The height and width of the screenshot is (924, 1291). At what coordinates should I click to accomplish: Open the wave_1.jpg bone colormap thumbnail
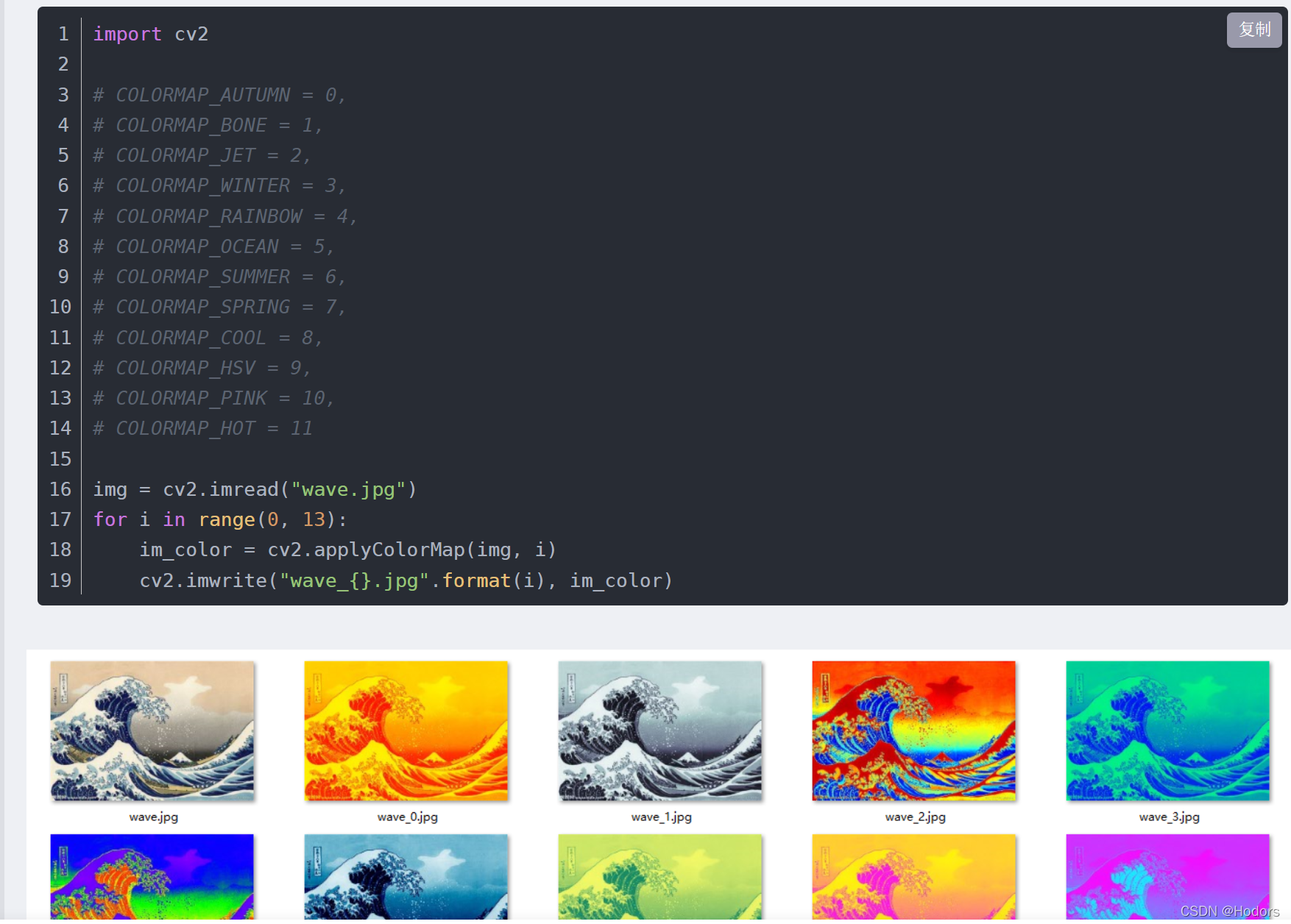tap(659, 731)
